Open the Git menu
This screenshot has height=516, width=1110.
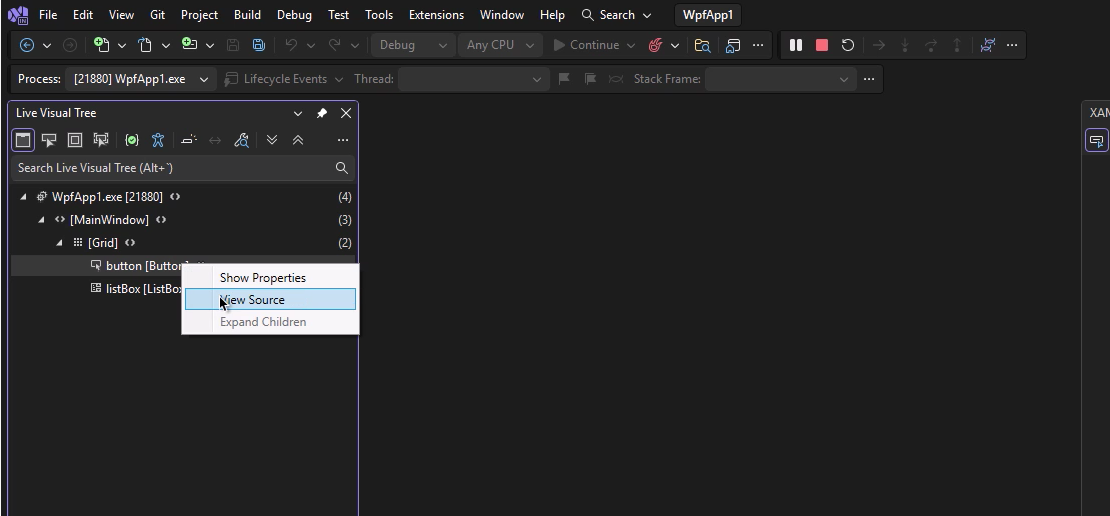[x=157, y=15]
